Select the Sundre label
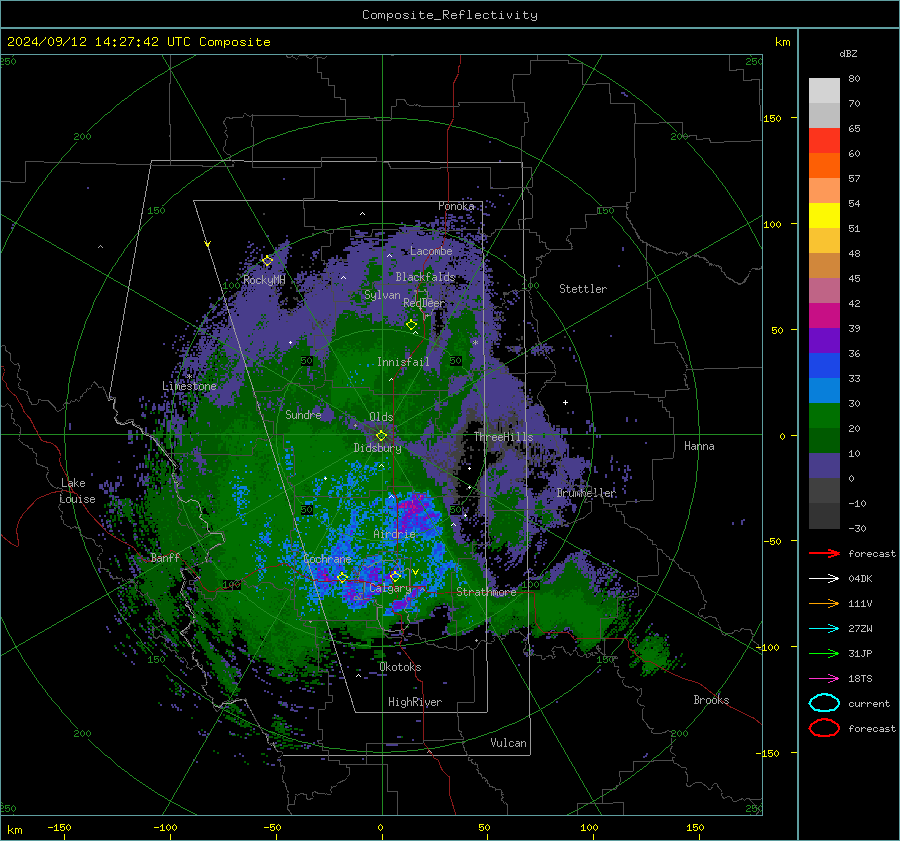The image size is (900, 841). [303, 414]
